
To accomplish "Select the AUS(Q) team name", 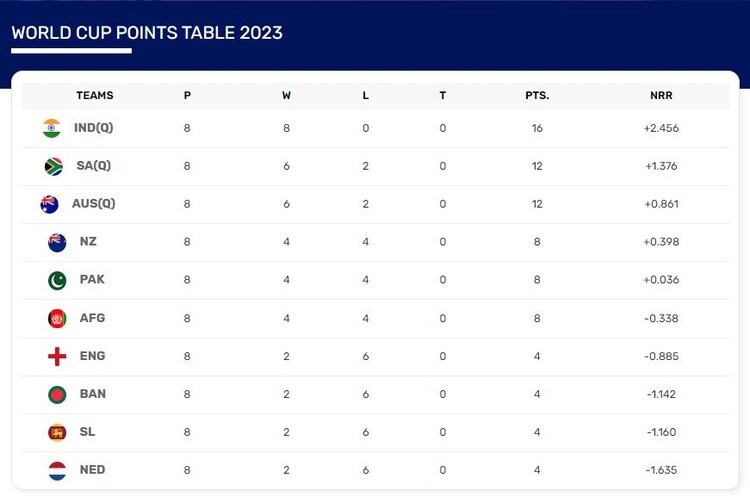I will 94,204.
